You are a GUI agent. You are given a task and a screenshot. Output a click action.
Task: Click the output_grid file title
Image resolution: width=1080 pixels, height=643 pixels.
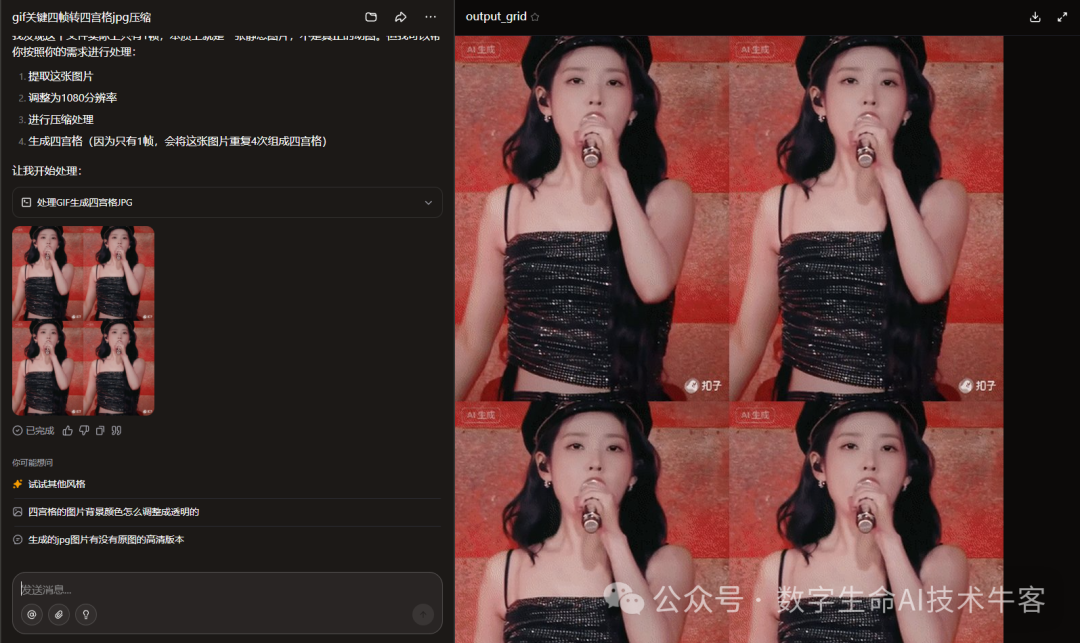[x=496, y=17]
